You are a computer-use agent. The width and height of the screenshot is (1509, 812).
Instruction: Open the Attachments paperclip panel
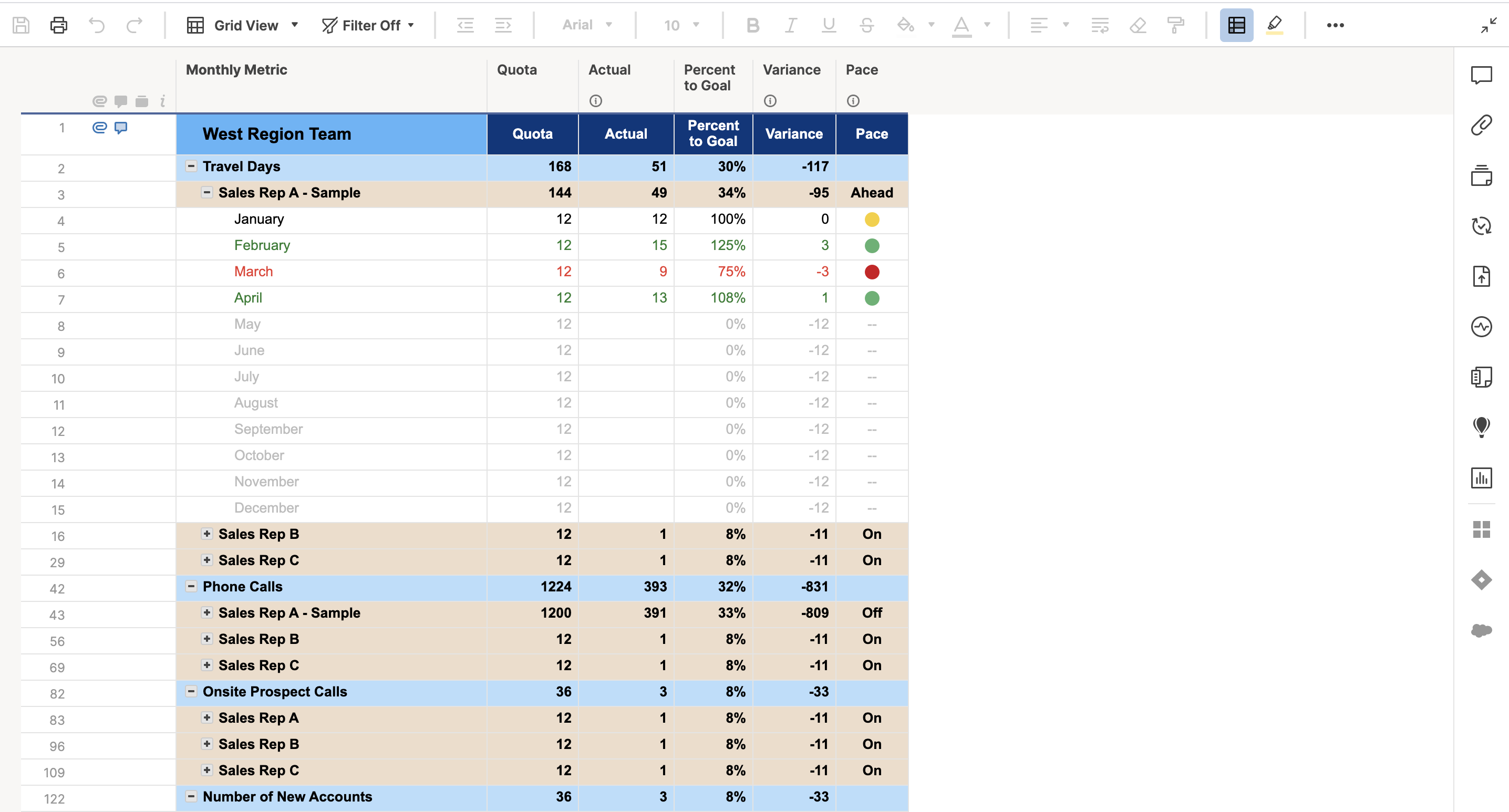pos(1481,126)
